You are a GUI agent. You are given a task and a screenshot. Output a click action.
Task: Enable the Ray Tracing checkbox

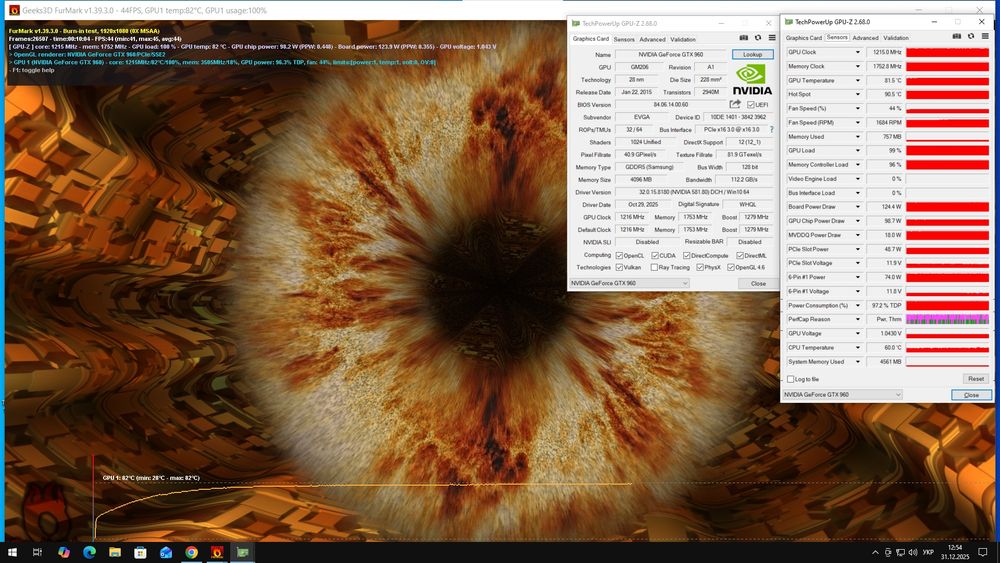(x=654, y=267)
